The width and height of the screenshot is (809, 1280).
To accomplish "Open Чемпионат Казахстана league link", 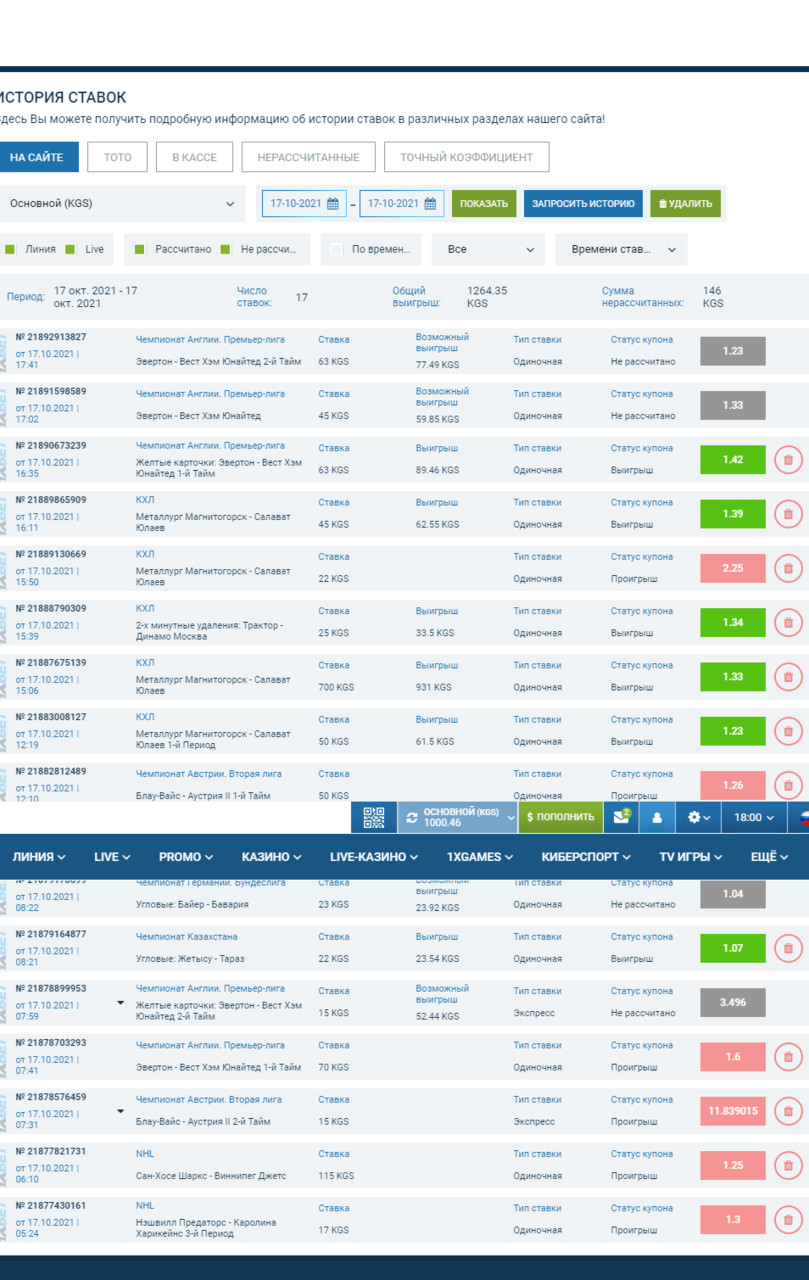I will pyautogui.click(x=187, y=937).
